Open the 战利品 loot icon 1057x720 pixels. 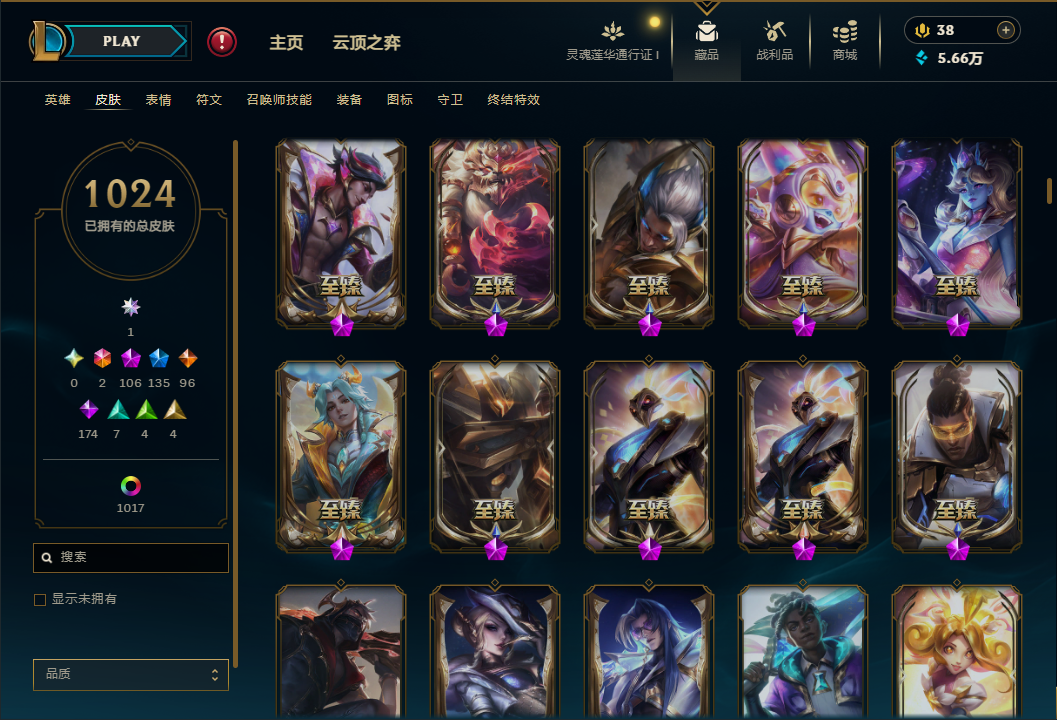pos(775,31)
